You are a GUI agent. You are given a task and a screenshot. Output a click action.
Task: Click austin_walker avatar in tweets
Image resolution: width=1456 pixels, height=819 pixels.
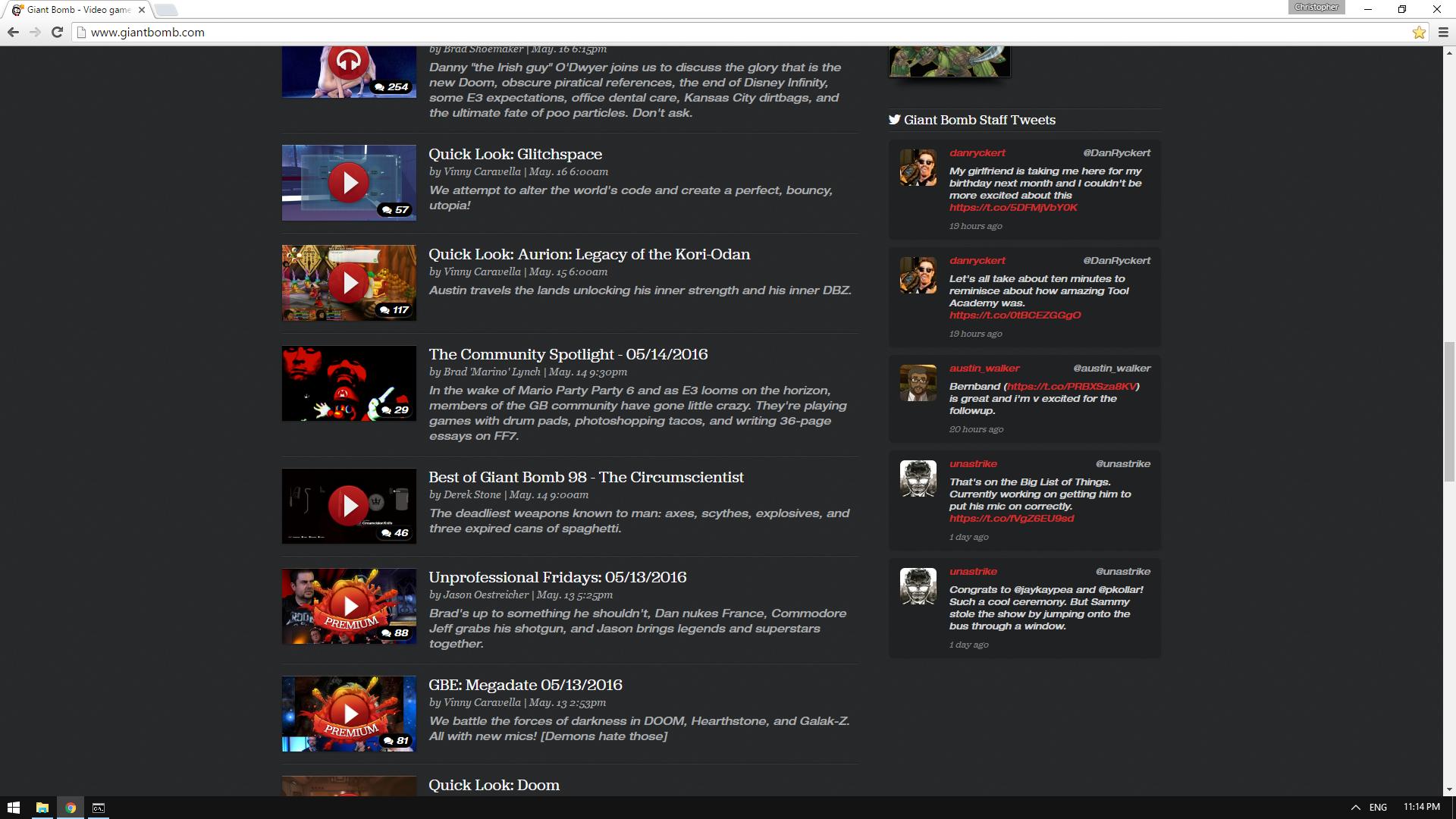(x=918, y=383)
